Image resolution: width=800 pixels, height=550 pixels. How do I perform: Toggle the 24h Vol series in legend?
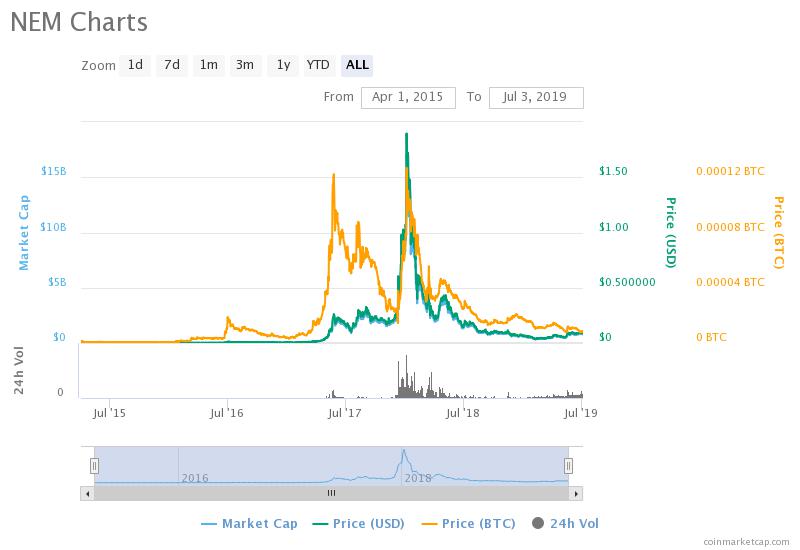tap(565, 523)
